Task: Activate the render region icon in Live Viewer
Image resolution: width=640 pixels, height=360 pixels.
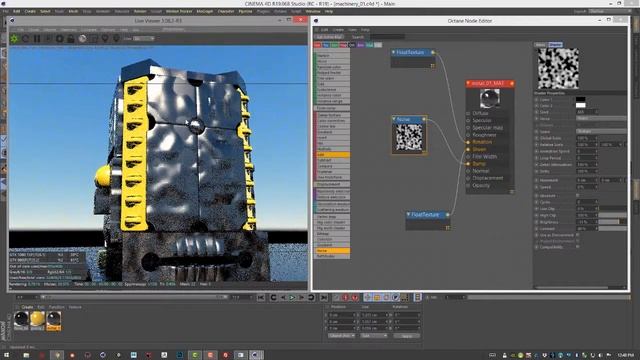Action: coord(93,39)
